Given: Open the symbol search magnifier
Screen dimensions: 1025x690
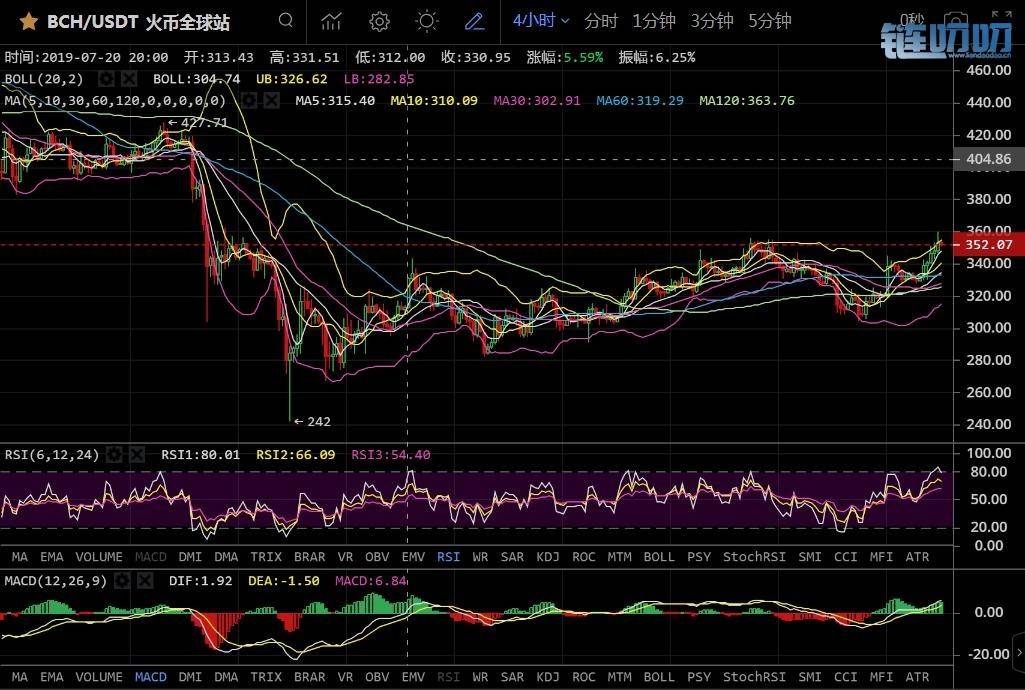Looking at the screenshot, I should pos(286,20).
